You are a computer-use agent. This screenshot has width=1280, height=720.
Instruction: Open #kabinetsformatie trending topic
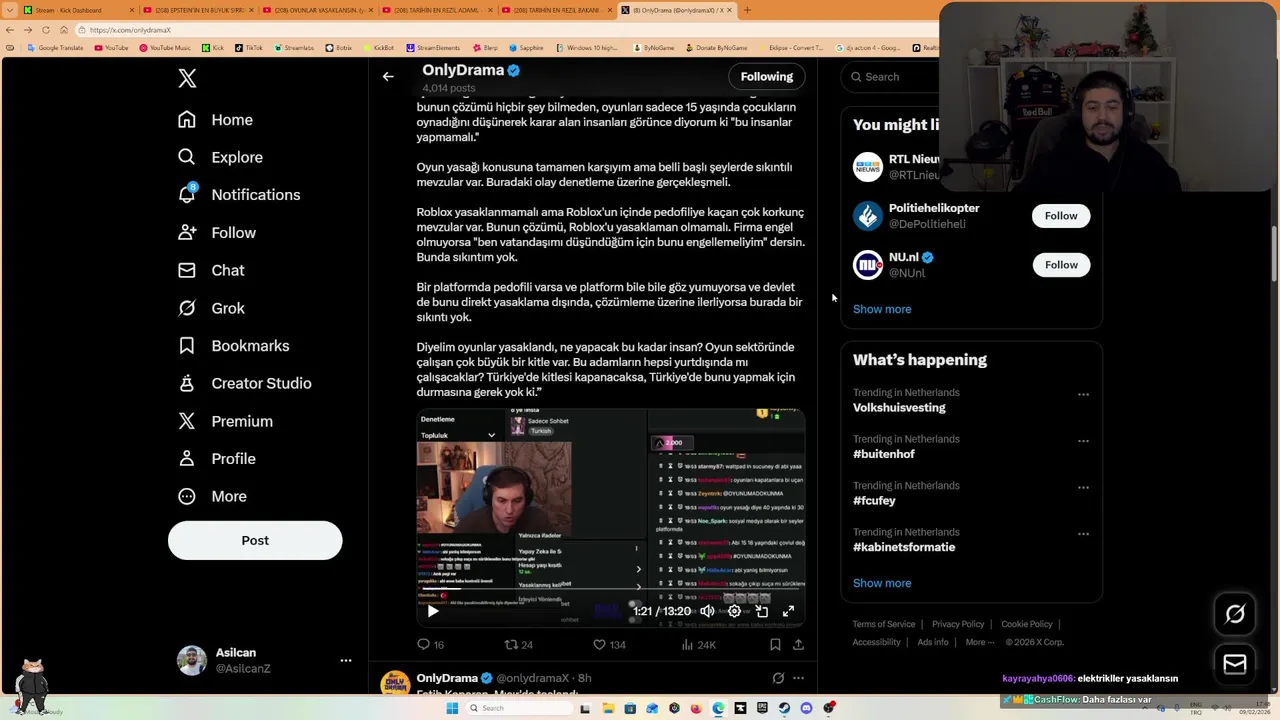pyautogui.click(x=904, y=547)
